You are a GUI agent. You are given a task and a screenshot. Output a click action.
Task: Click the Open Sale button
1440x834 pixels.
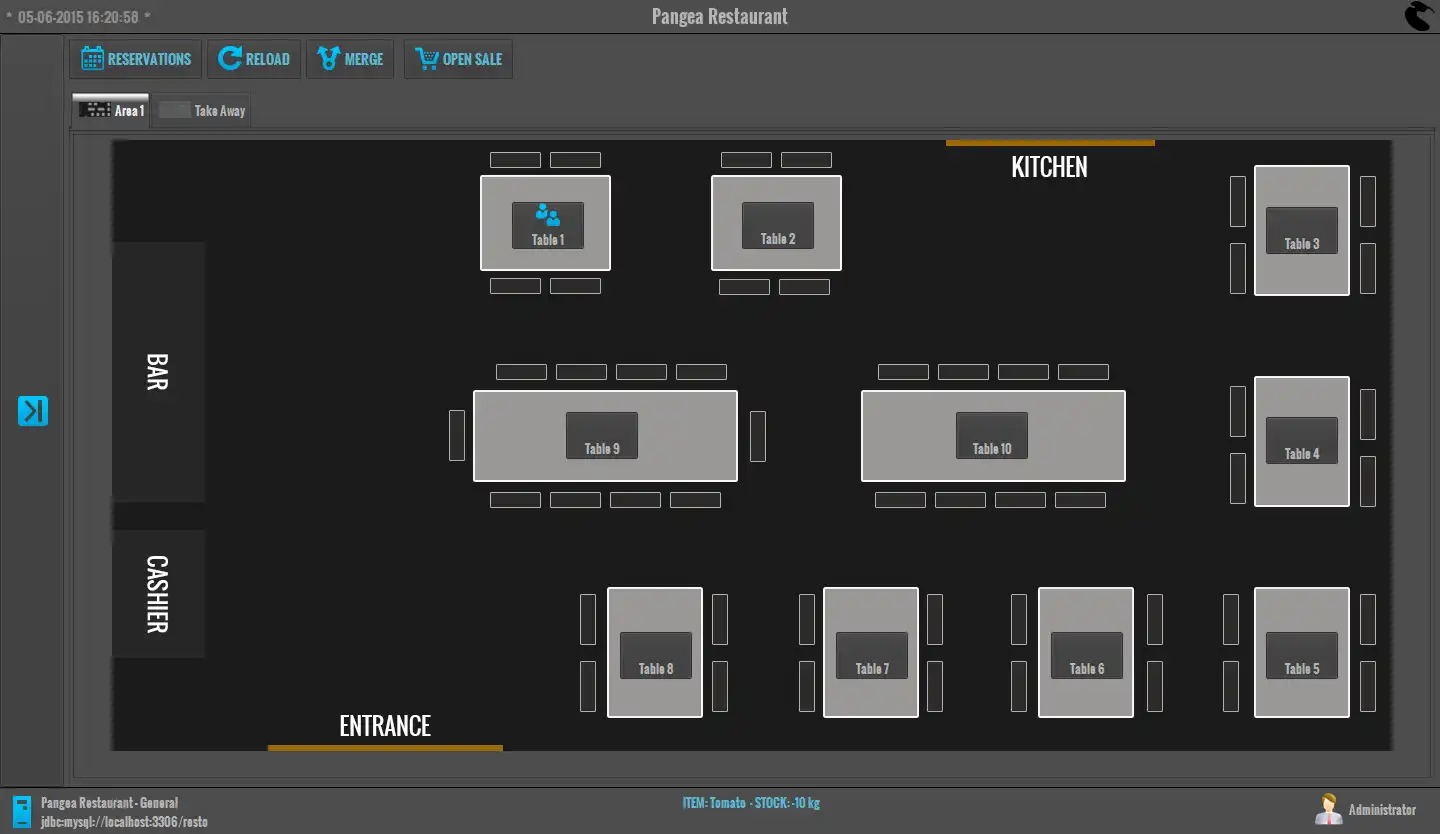[x=458, y=59]
